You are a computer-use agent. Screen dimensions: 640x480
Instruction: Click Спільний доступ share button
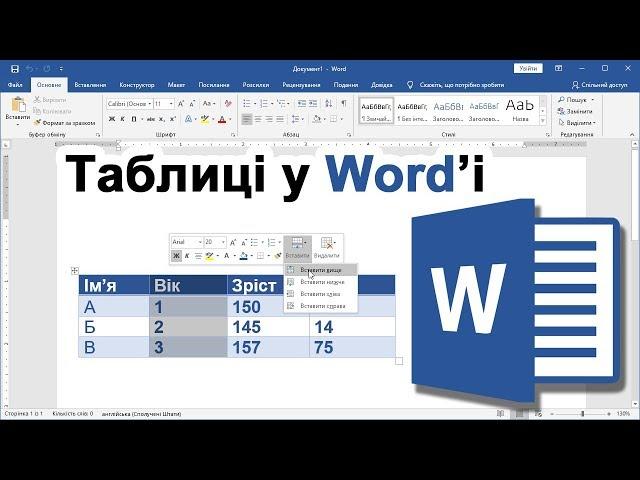pyautogui.click(x=598, y=85)
